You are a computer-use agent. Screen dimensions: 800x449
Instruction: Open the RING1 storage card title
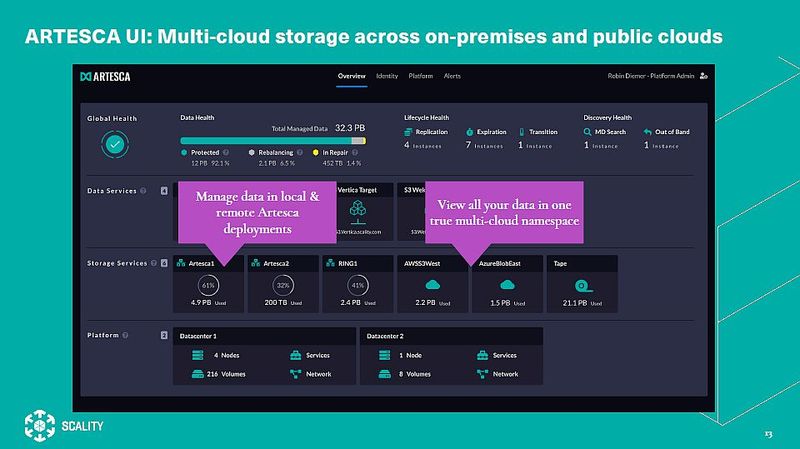coord(347,263)
